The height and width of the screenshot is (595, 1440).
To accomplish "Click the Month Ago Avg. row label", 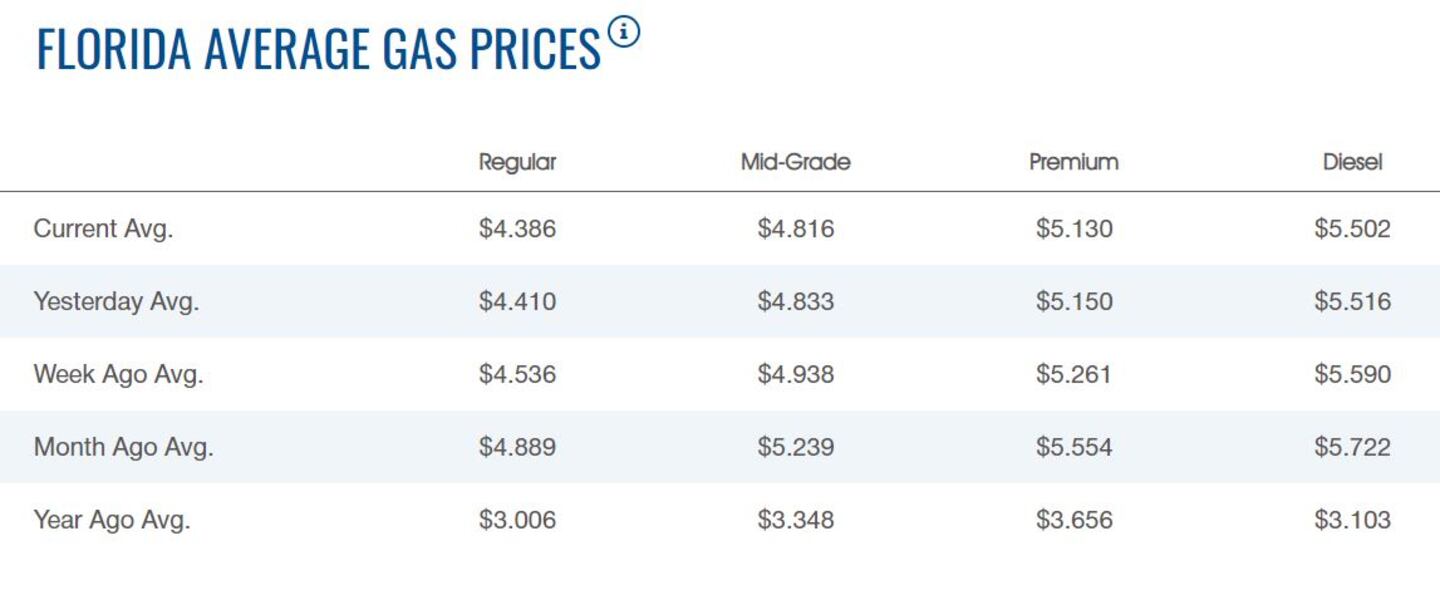I will (x=123, y=447).
